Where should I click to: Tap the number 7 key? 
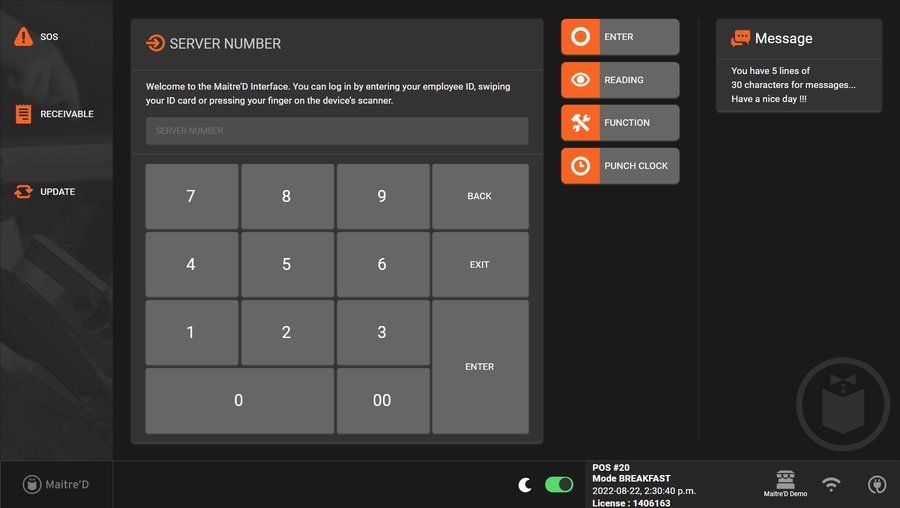[191, 197]
